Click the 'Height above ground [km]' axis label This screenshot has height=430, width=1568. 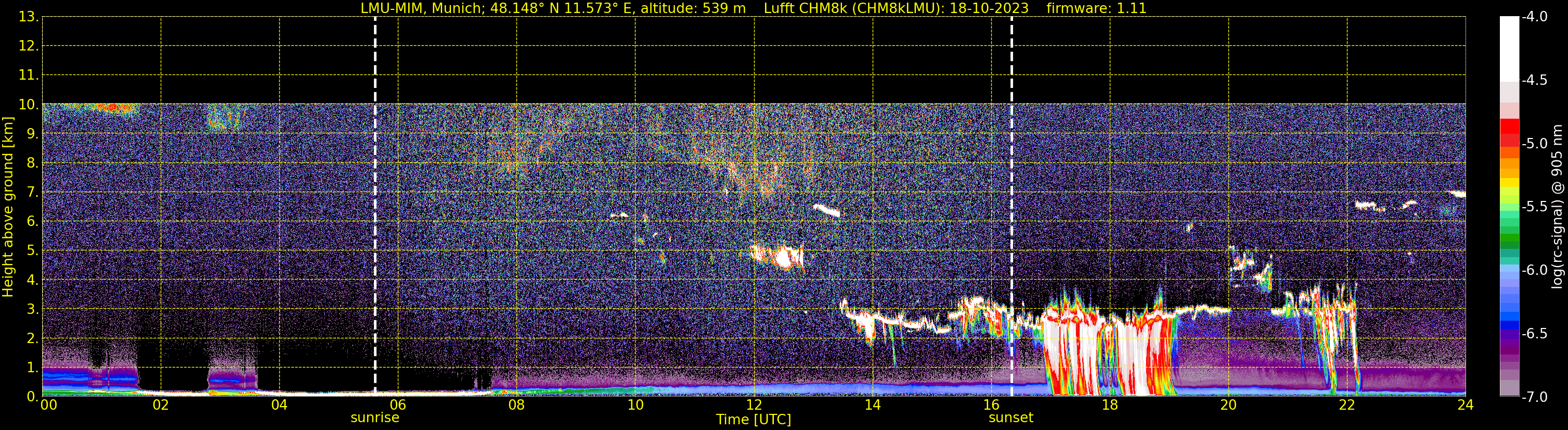click(8, 207)
